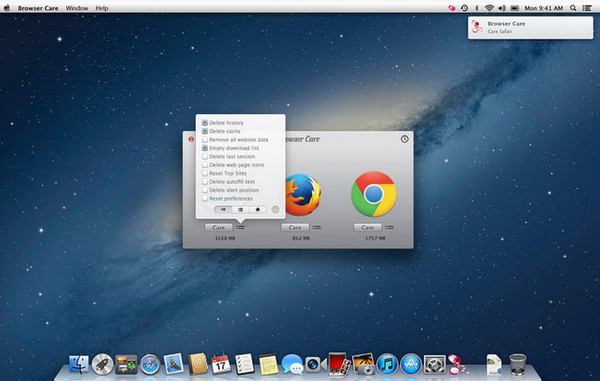Click the Browser Care notification banner
Screen dimensions: 600x381
tap(530, 28)
